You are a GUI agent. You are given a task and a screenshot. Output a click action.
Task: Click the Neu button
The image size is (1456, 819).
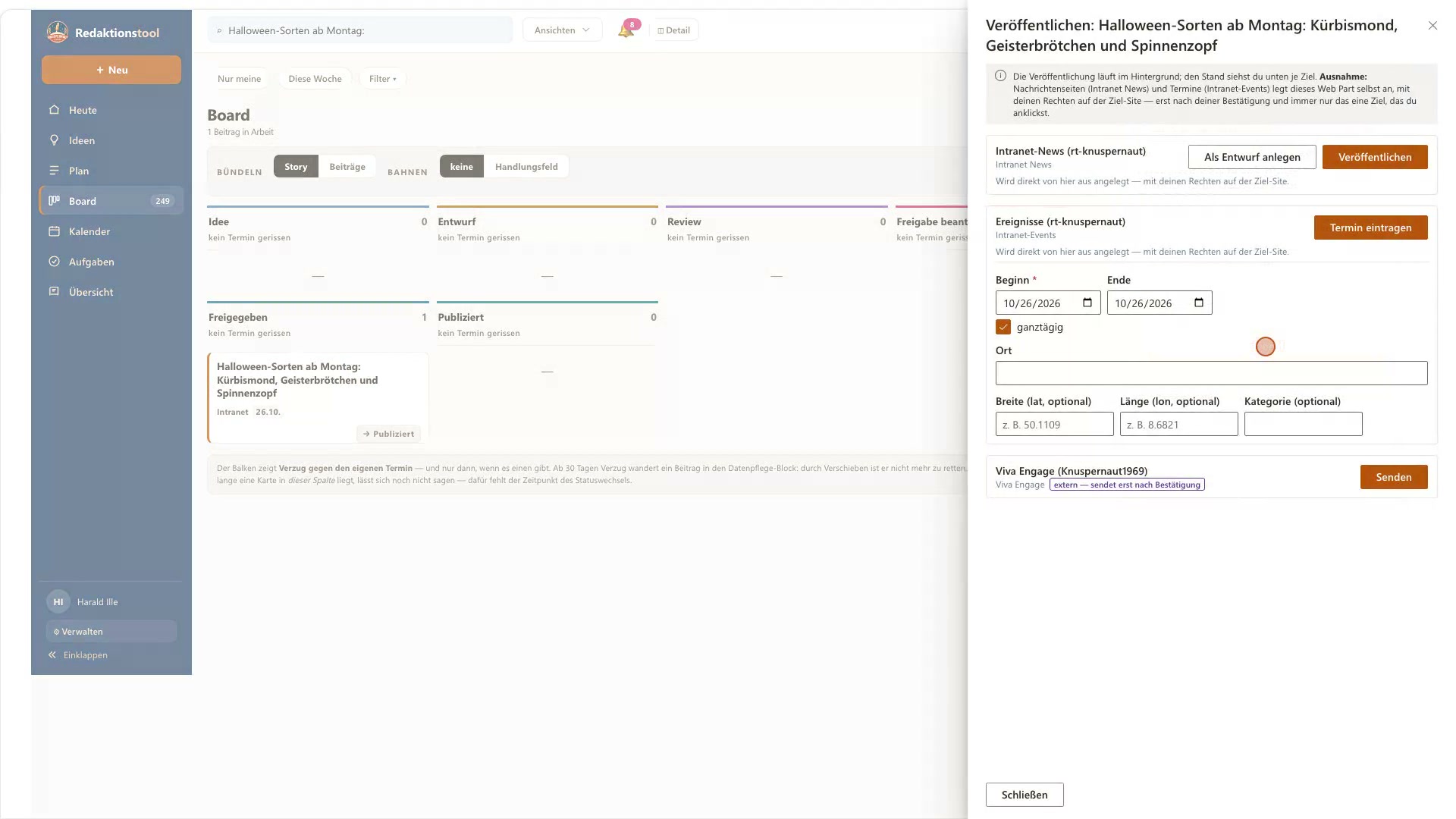click(111, 70)
